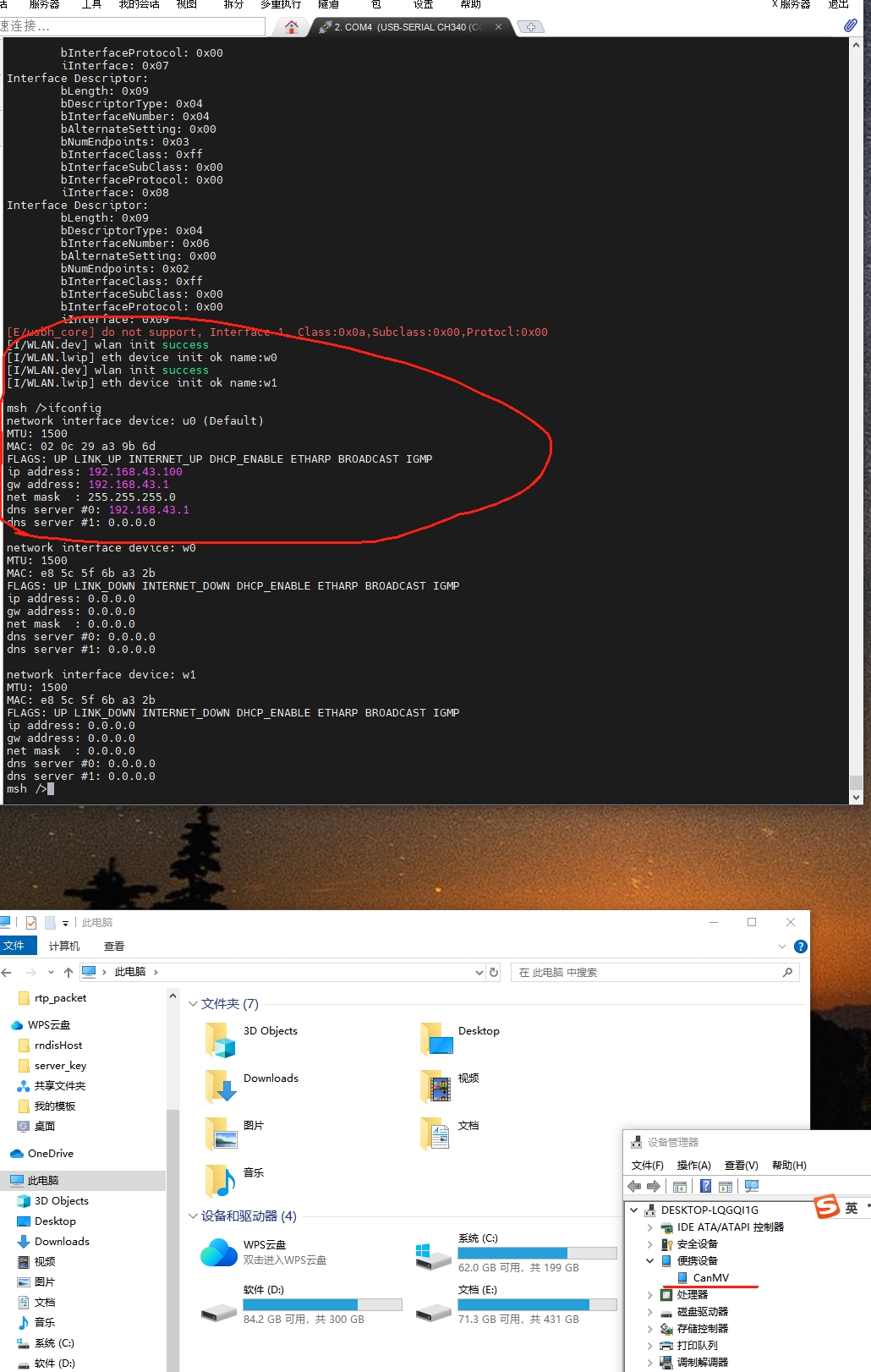Click the paperclip attachment icon
The image size is (871, 1372).
(x=850, y=26)
